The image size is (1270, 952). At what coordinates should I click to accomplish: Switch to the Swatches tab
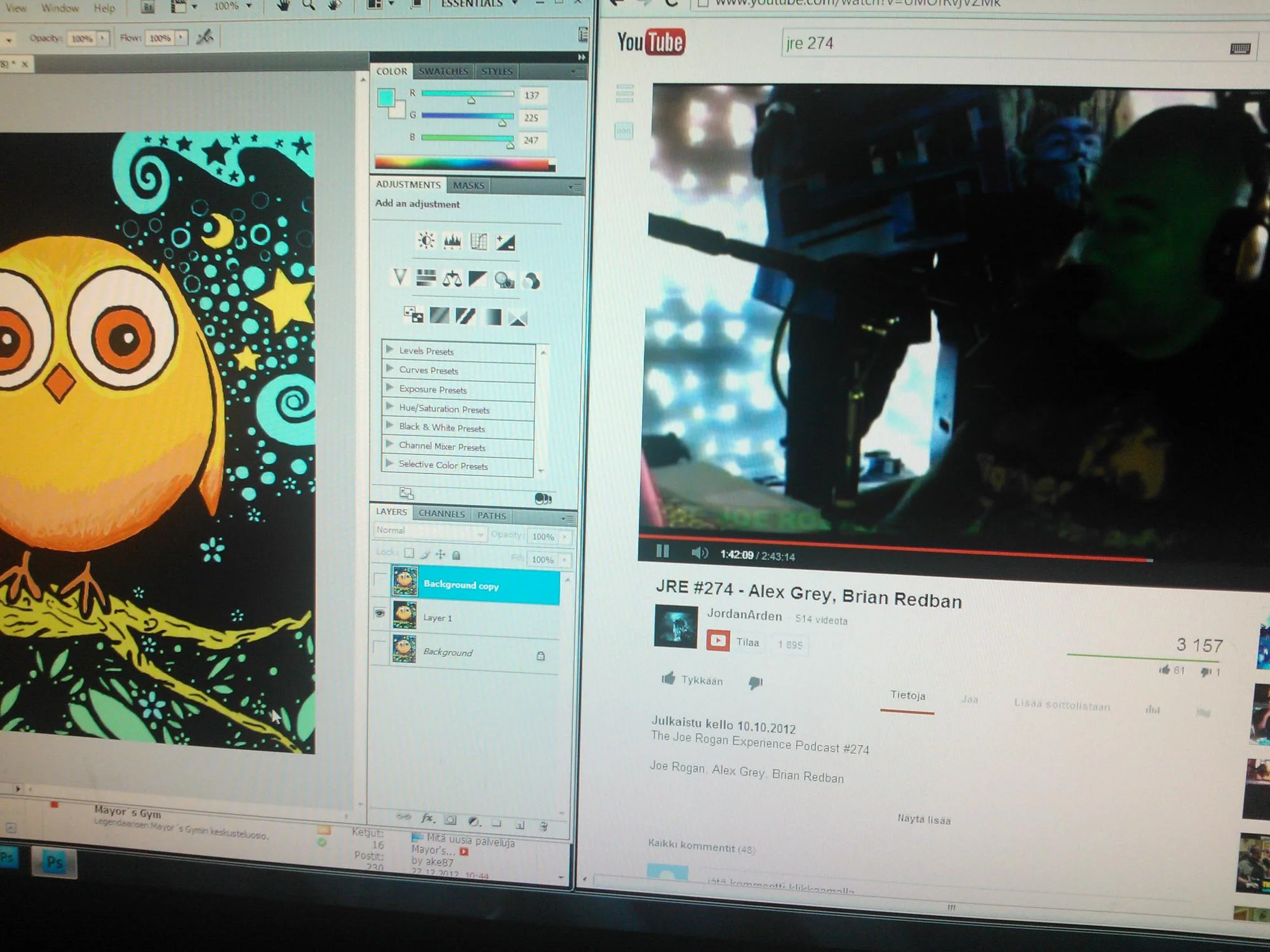coord(443,71)
